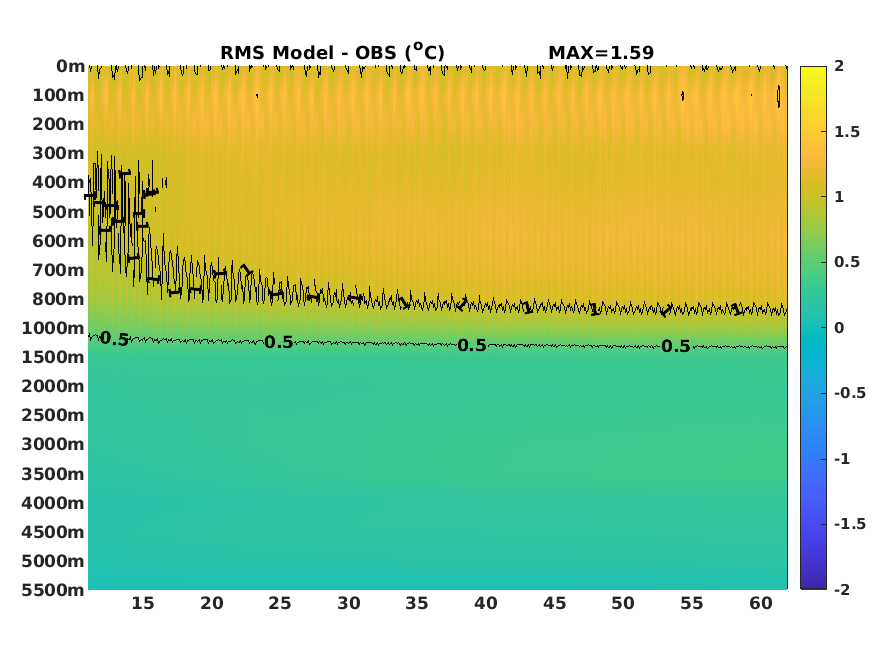Viewport: 875px width, 656px height.
Task: Click the "100m" depth axis label
Action: [58, 95]
